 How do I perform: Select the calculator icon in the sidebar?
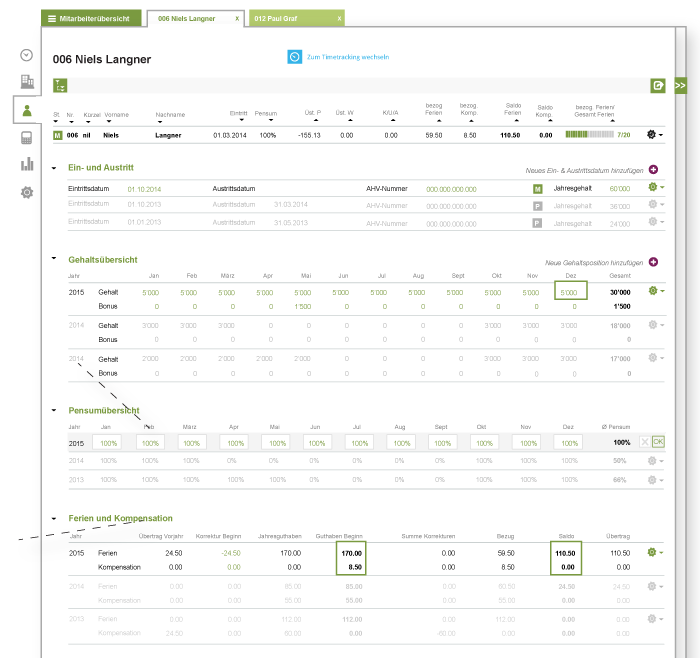pos(27,137)
